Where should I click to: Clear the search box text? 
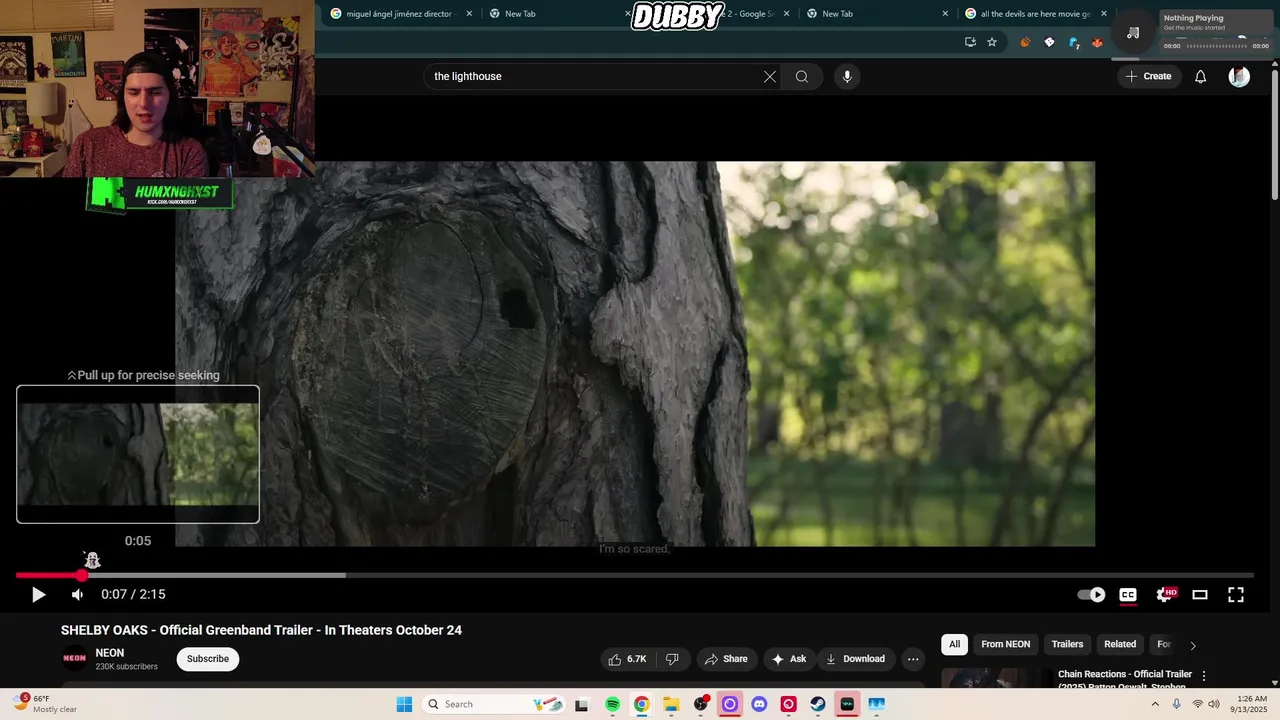pos(770,76)
